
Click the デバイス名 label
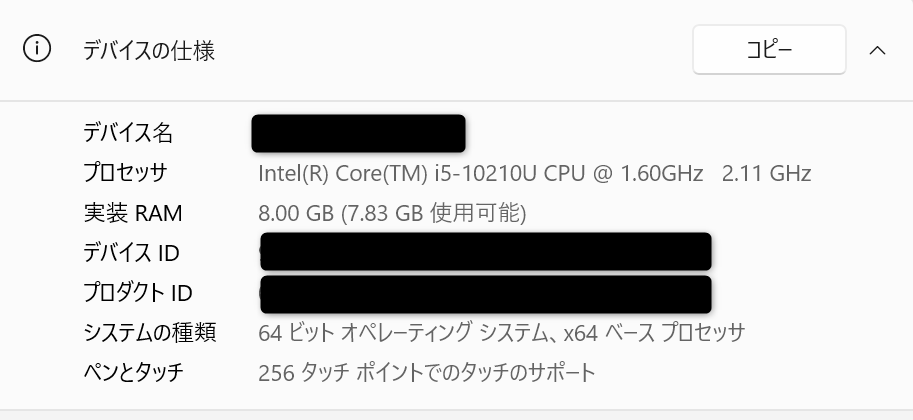(x=128, y=133)
